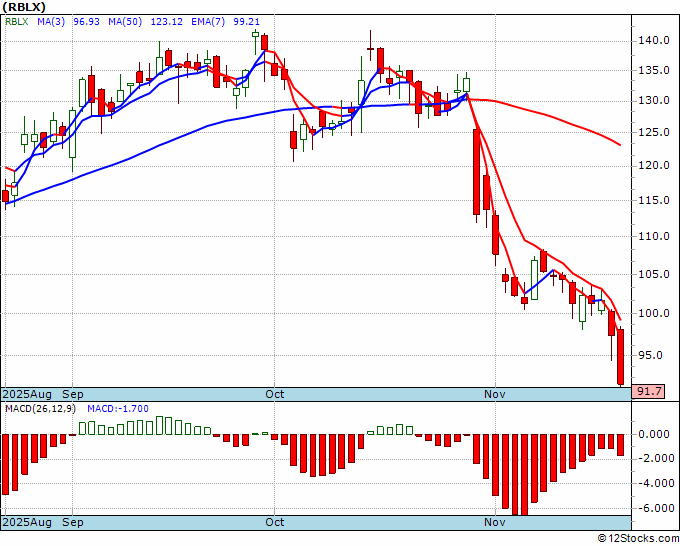
Task: Click the 100.0 price axis label
Action: 654,313
